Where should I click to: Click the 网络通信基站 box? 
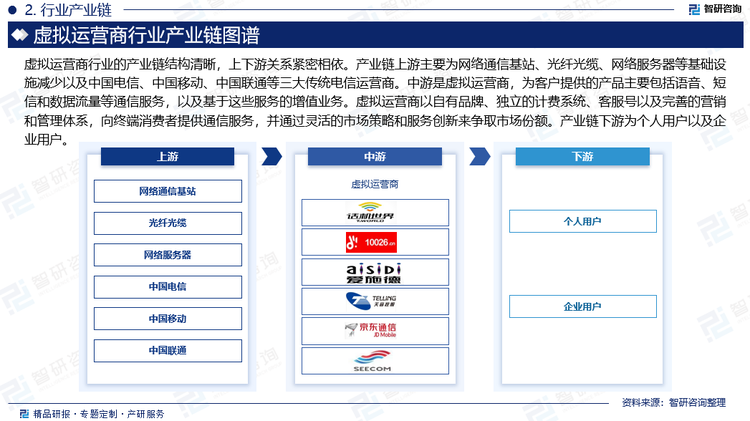[167, 191]
